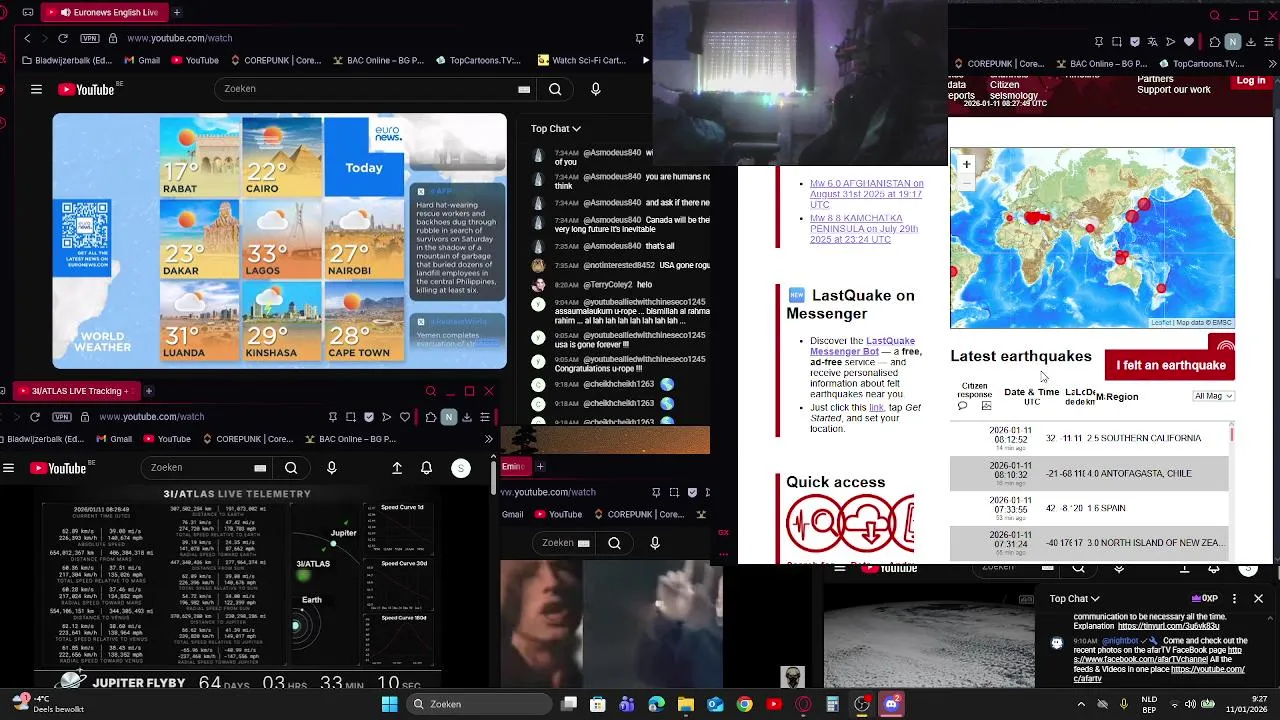1280x720 pixels.
Task: Activate voice search microphone in Euronews window
Action: coord(596,89)
